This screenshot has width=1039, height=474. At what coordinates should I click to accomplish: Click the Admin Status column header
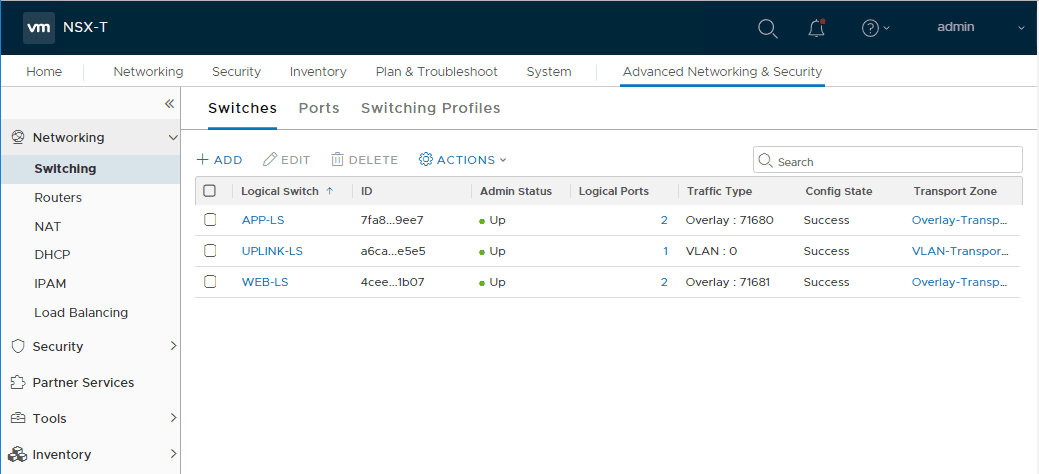[x=516, y=191]
